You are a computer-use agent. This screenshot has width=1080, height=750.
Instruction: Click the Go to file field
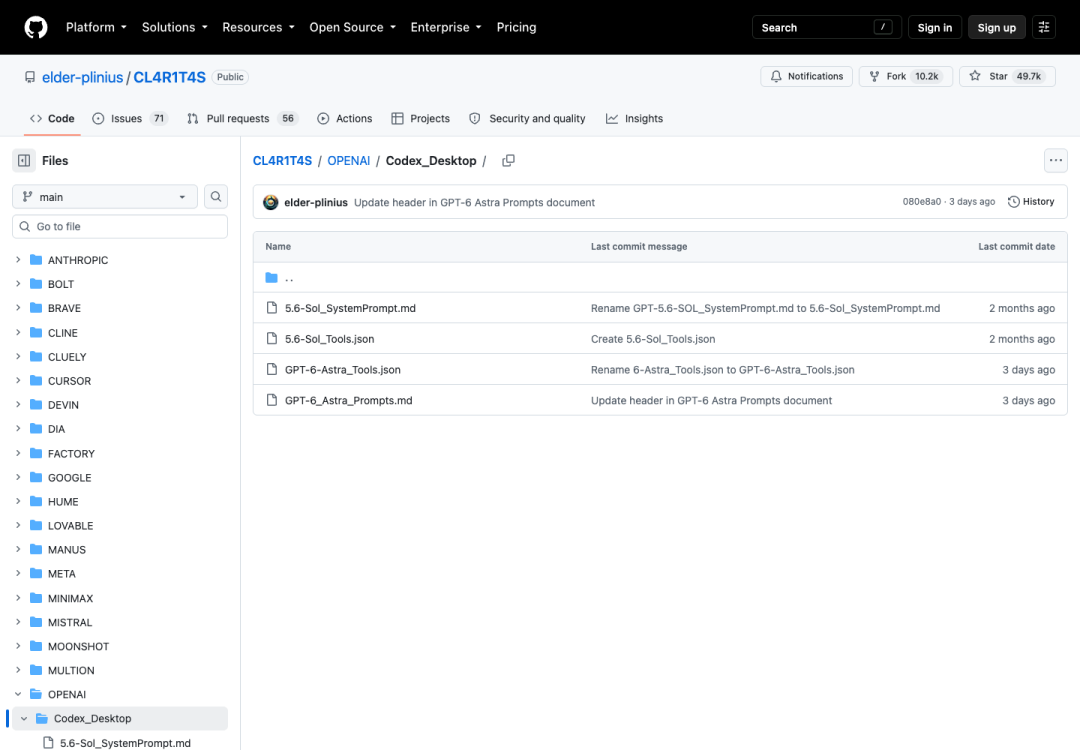point(120,227)
